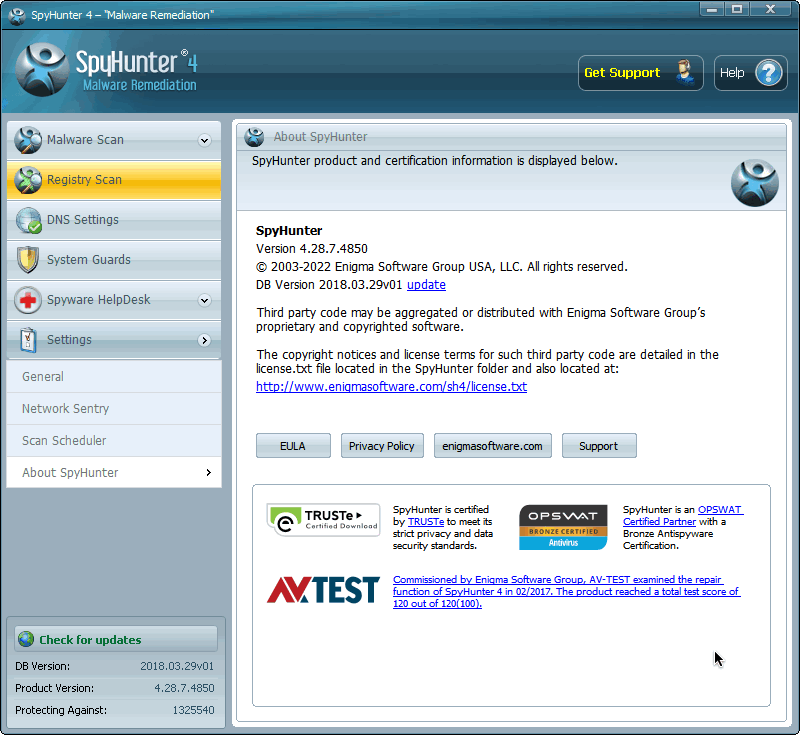Open the license.txt URL link
The width and height of the screenshot is (800, 735).
391,387
